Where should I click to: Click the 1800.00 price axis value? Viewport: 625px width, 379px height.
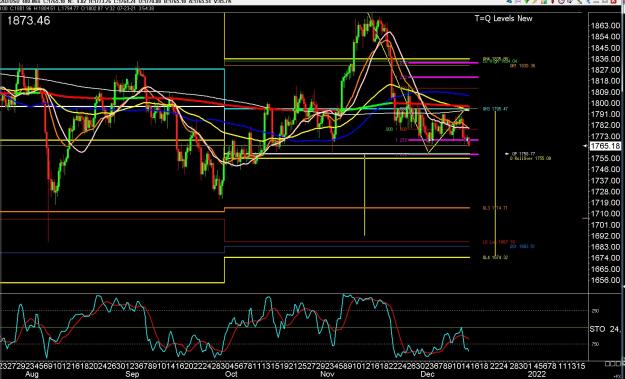coord(605,103)
